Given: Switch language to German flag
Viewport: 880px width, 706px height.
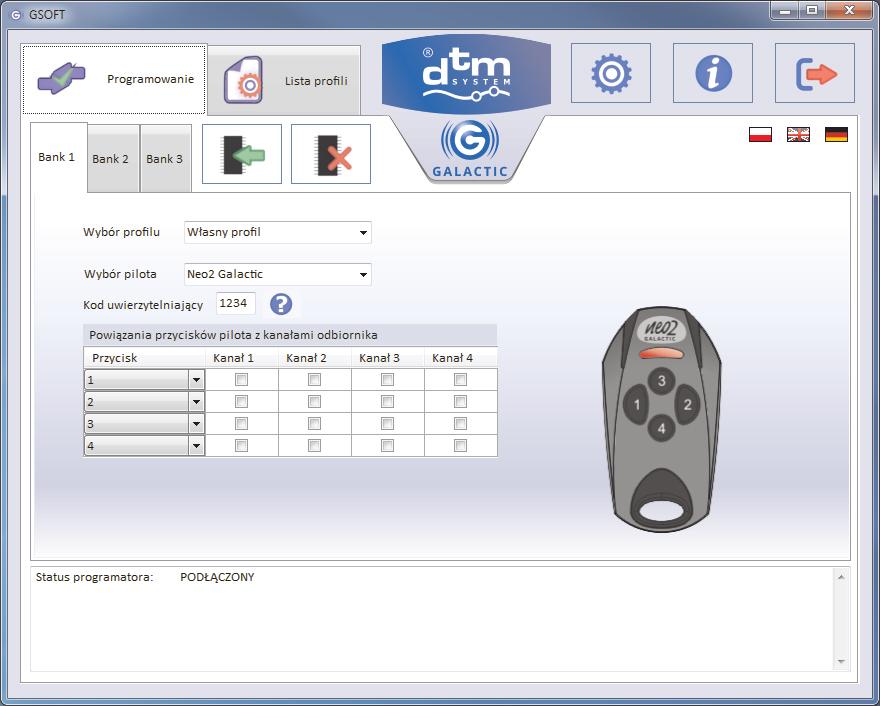Looking at the screenshot, I should (836, 135).
